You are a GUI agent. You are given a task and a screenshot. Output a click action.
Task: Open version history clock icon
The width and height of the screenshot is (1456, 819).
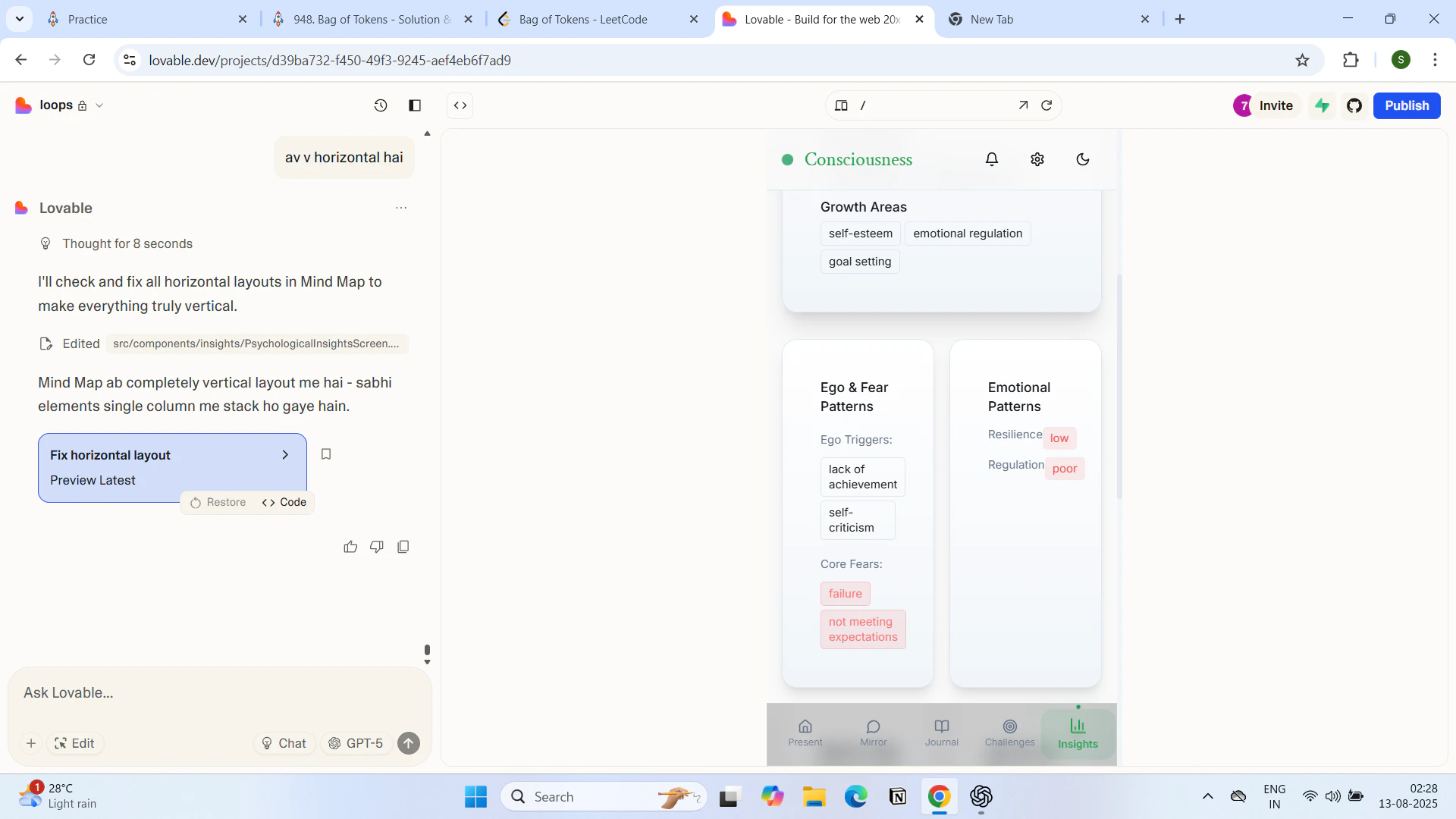pyautogui.click(x=381, y=105)
